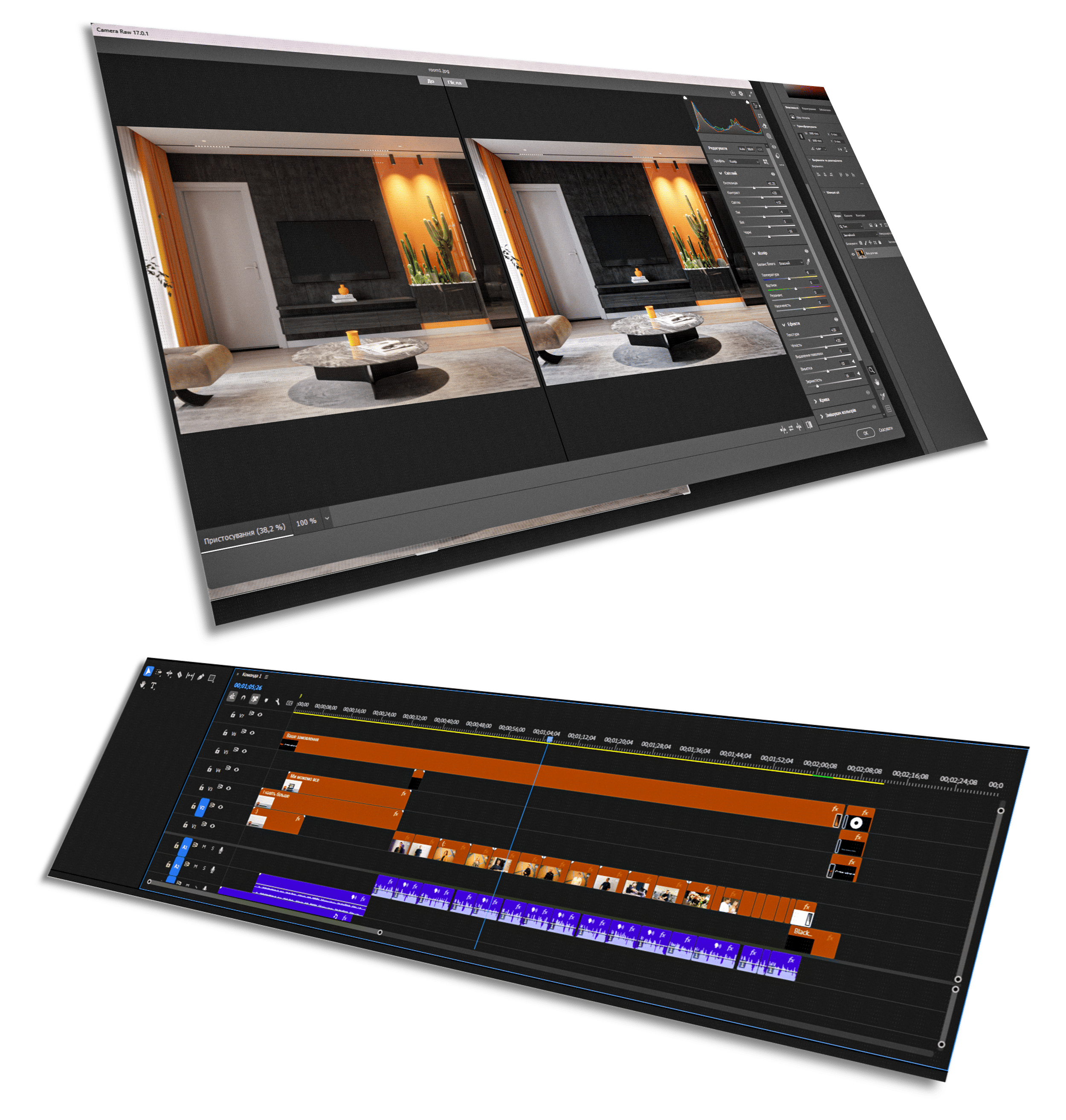
Task: Click the Camera Raw crop tool icon
Action: pyautogui.click(x=760, y=116)
